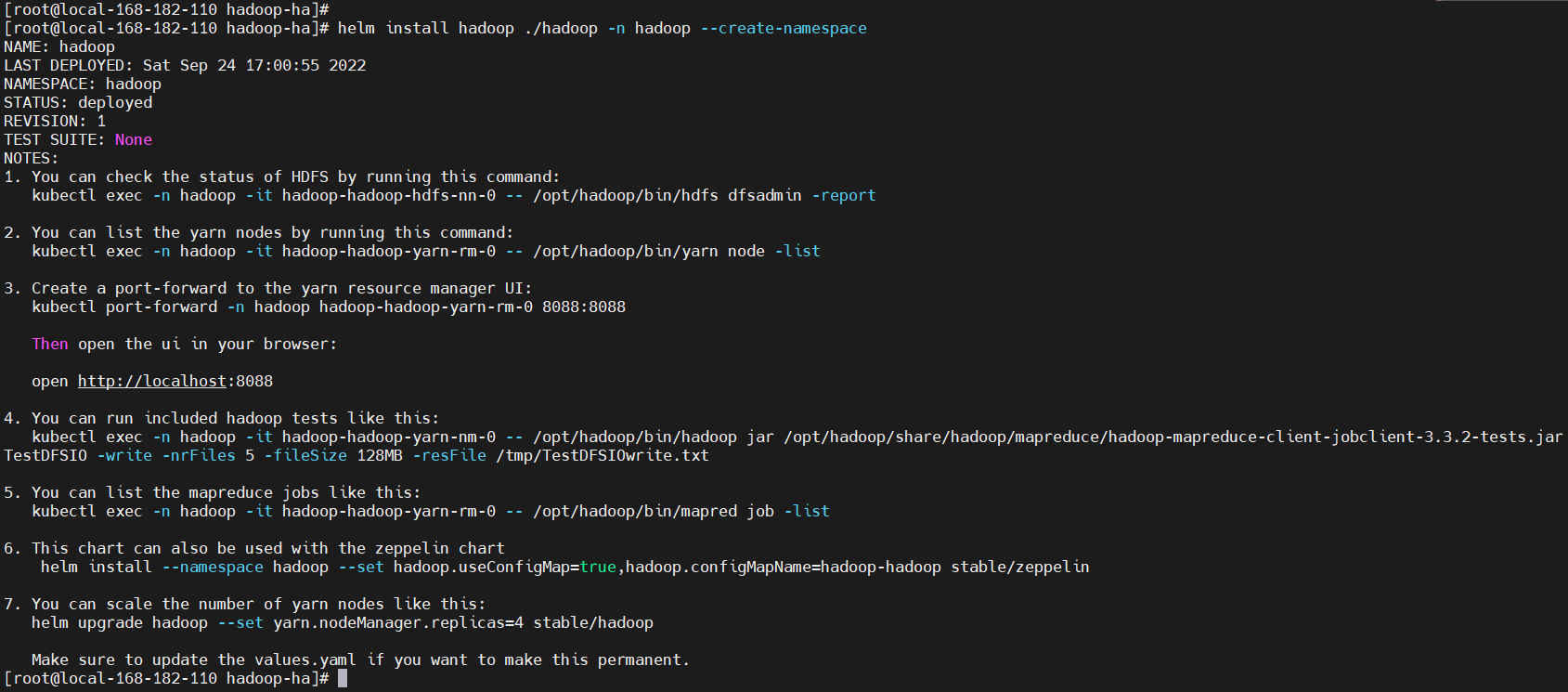Image resolution: width=1568 pixels, height=692 pixels.
Task: Click 'You can run included hadoop tests' line
Action: [x=236, y=418]
